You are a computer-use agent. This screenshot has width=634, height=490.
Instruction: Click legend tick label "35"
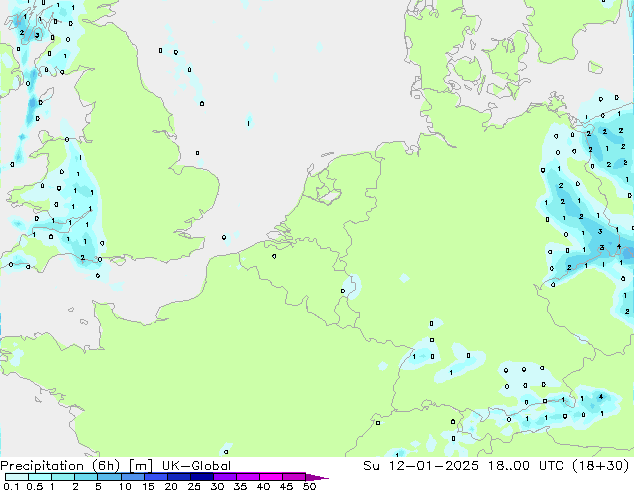tap(240, 486)
